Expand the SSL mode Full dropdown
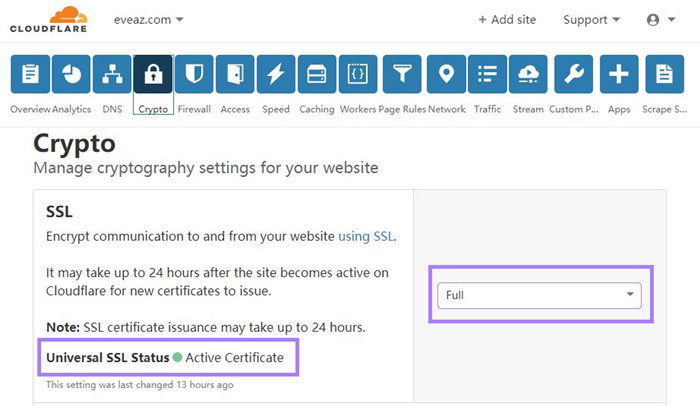700x406 pixels. click(539, 295)
